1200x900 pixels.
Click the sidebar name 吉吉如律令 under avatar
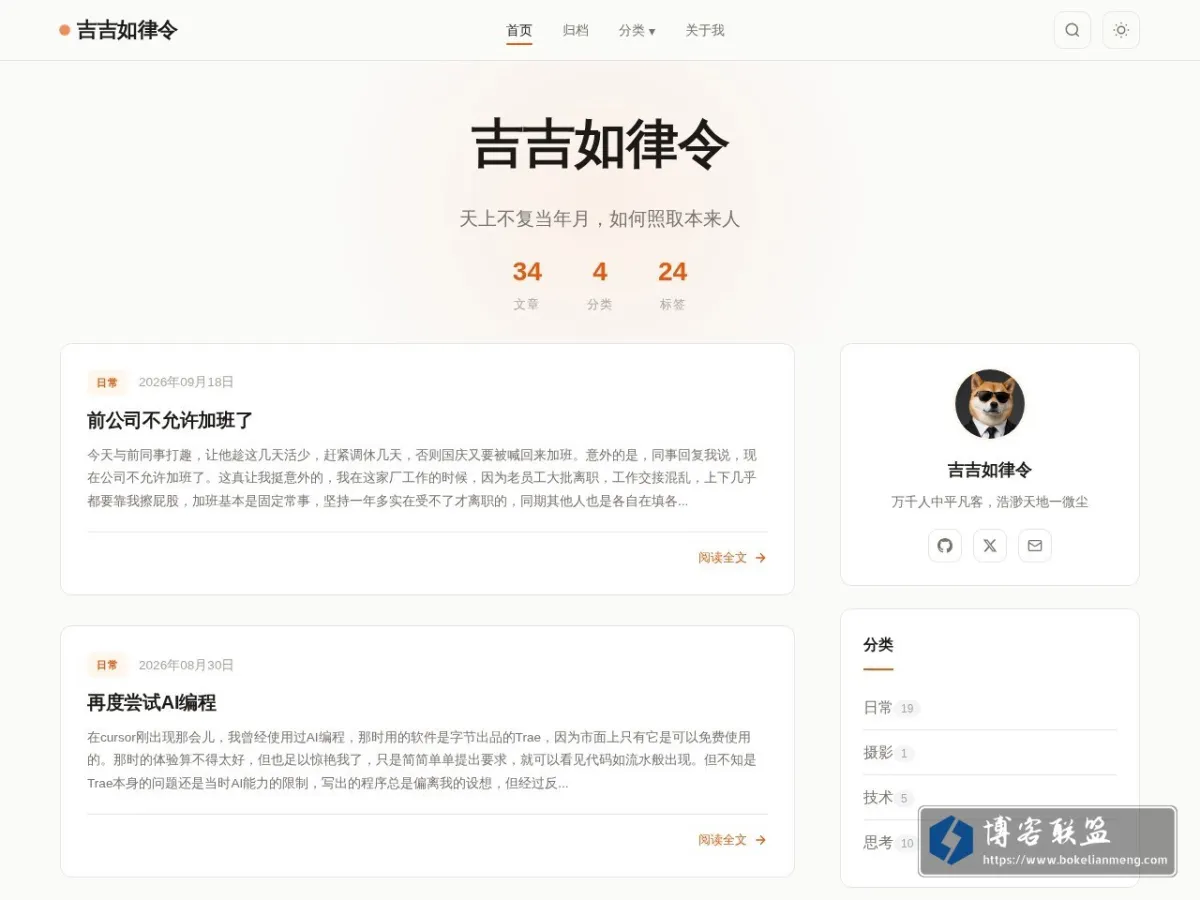coord(990,470)
